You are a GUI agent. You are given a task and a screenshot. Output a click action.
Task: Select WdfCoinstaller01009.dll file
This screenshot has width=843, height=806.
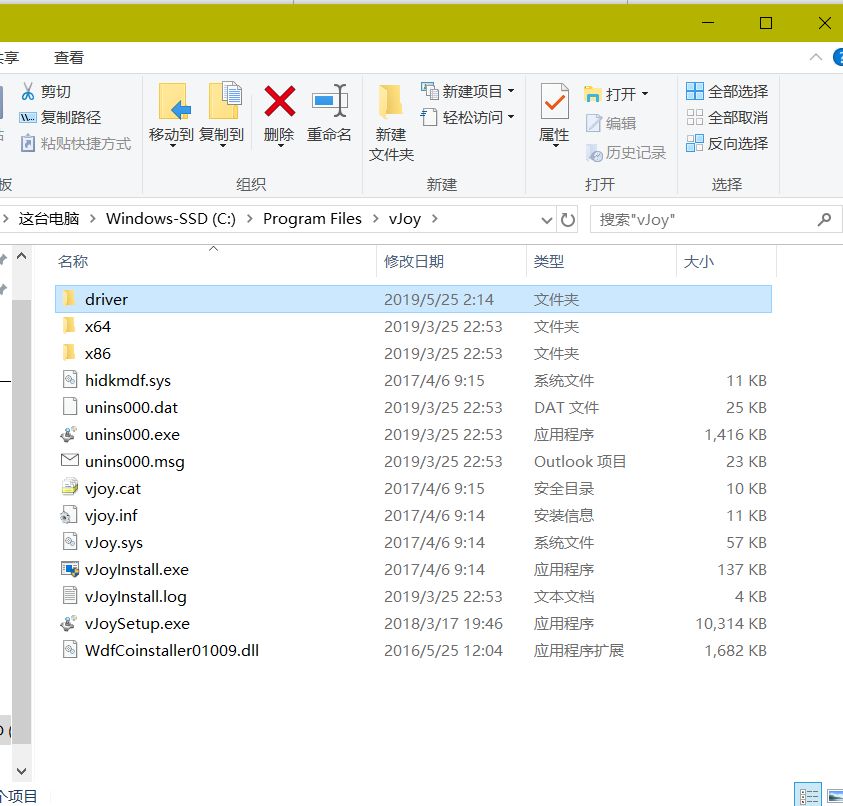[x=413, y=651]
